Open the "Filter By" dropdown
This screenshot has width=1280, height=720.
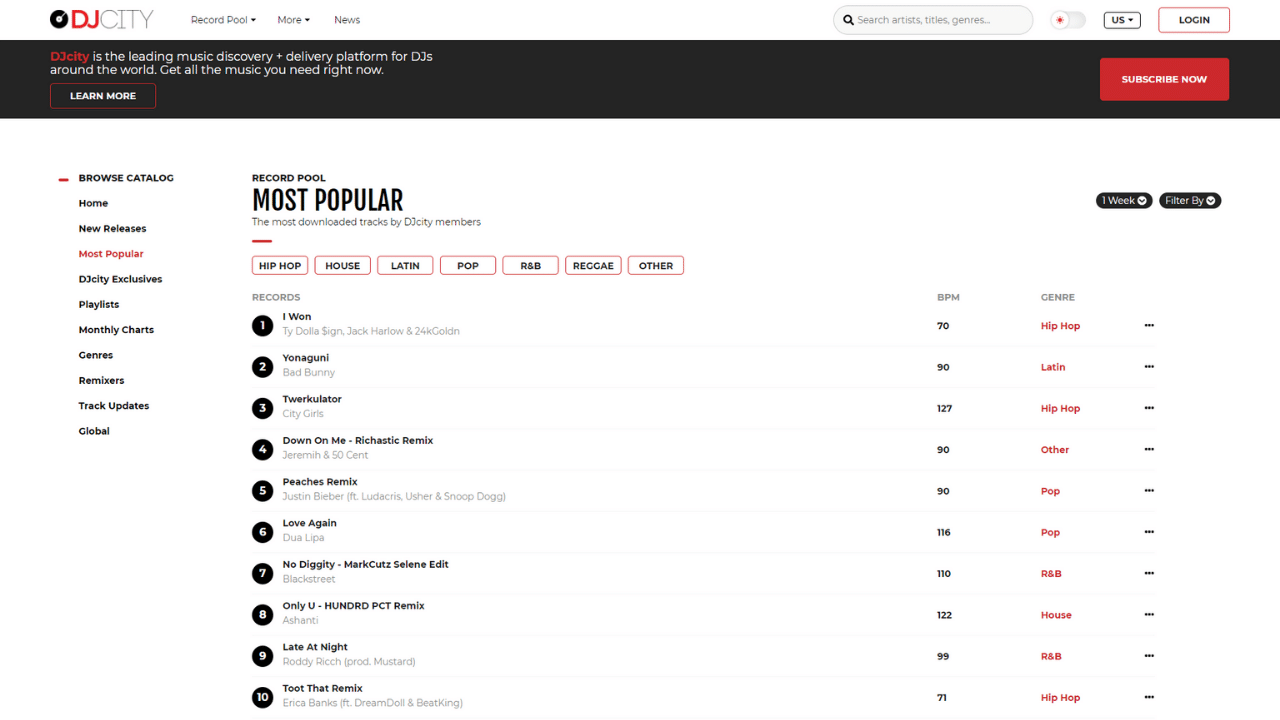click(x=1189, y=200)
